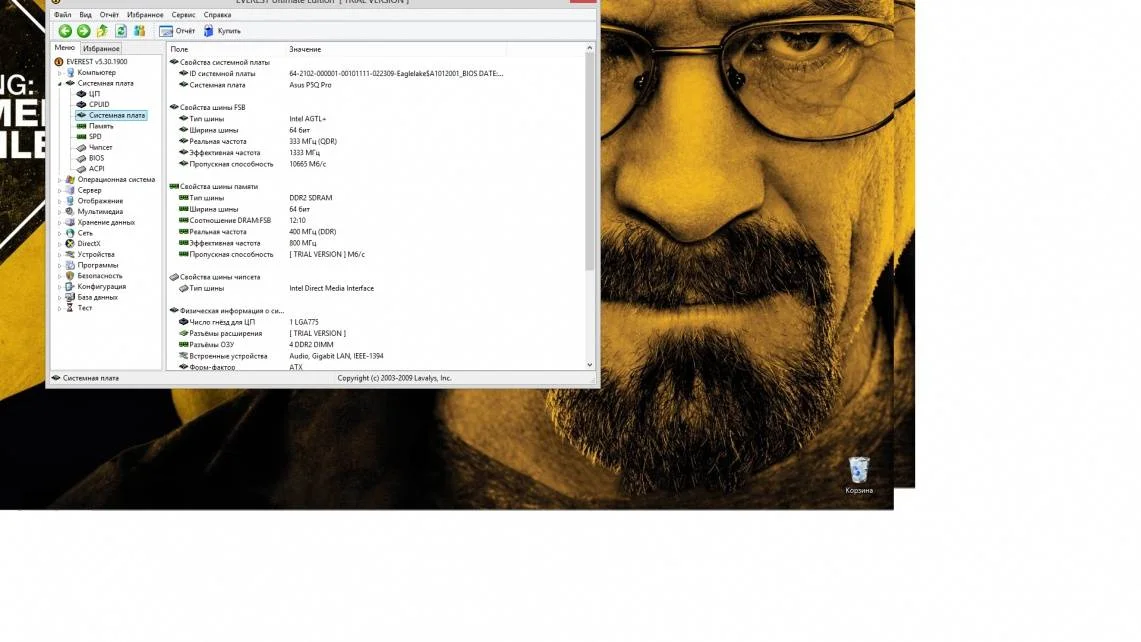Expand the Операционная система node arrow

pyautogui.click(x=60, y=180)
